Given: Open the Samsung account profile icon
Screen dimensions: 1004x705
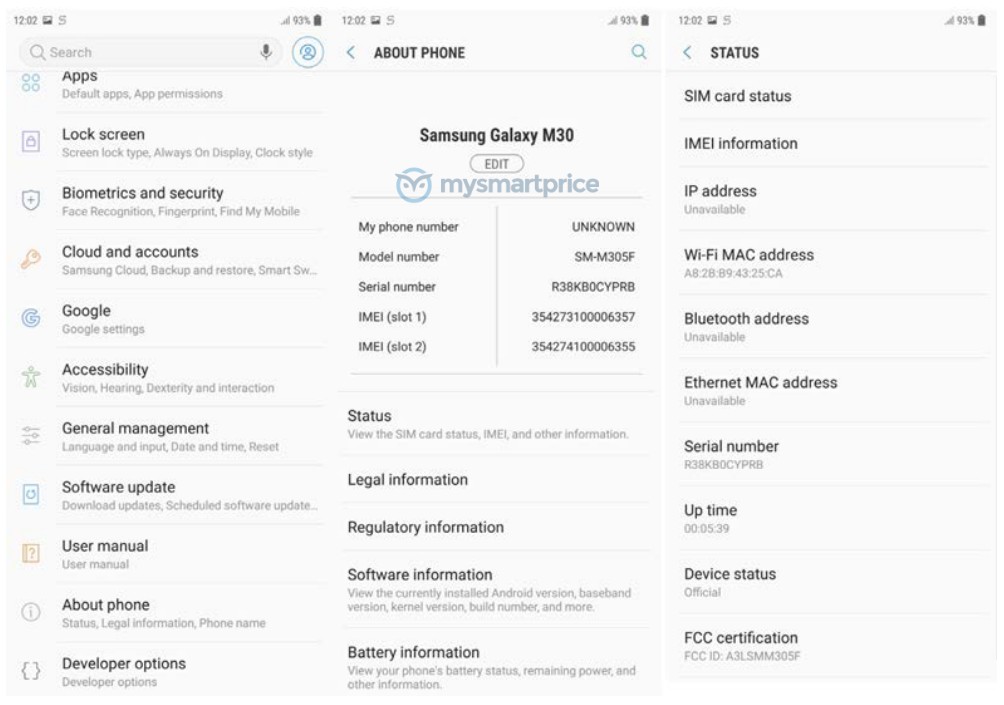Looking at the screenshot, I should [307, 52].
